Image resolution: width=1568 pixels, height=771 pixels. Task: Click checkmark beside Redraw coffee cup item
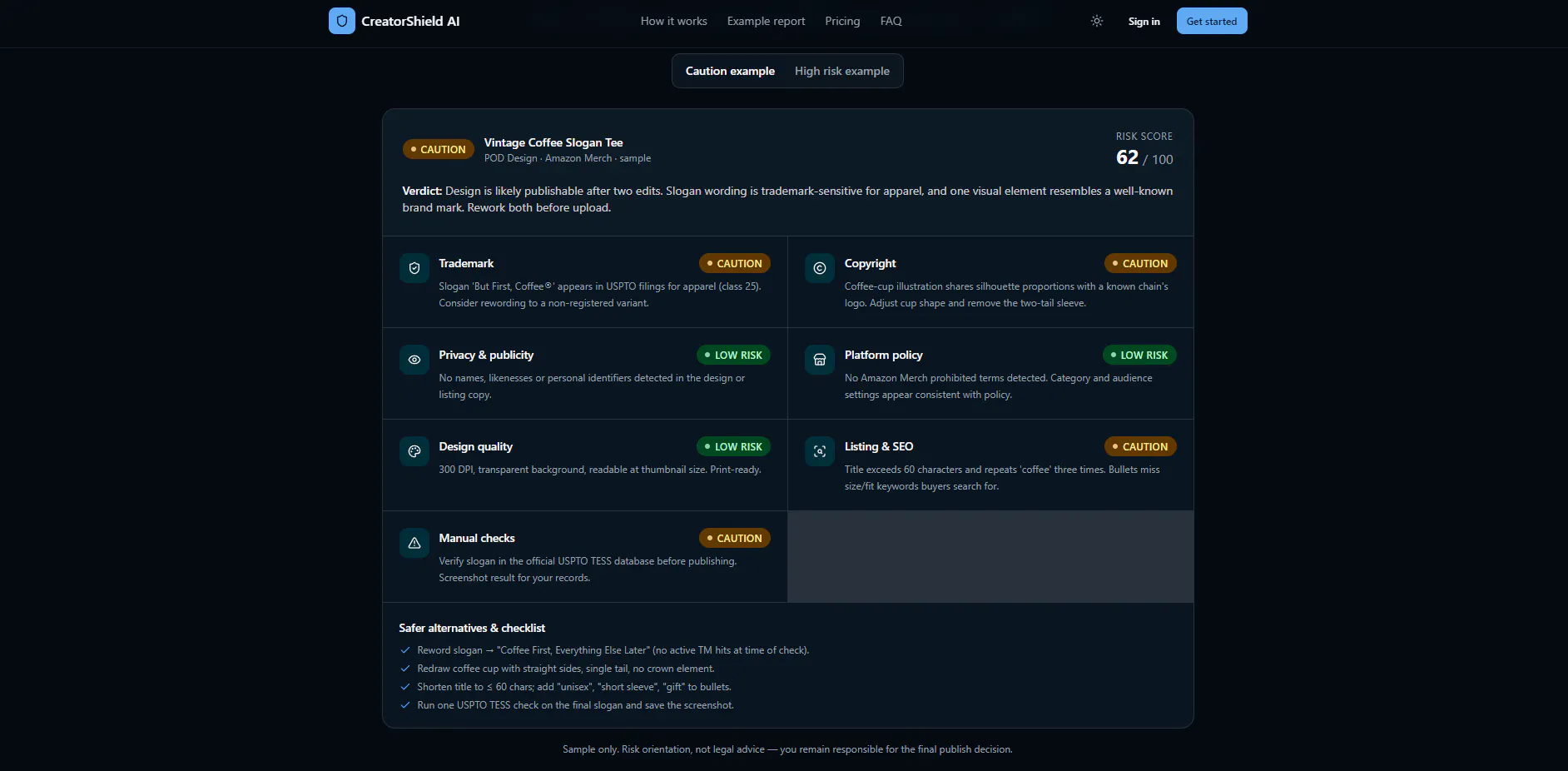coord(405,669)
